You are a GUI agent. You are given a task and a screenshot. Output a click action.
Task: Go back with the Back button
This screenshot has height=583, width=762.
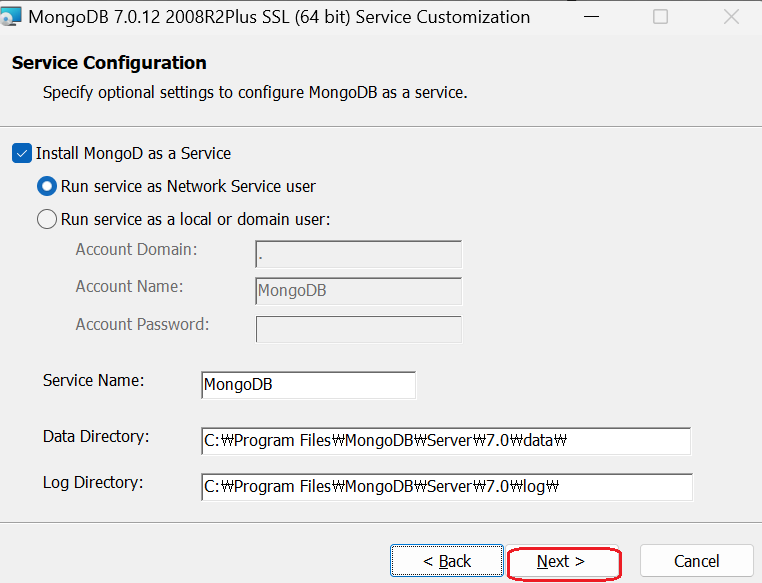tap(447, 561)
